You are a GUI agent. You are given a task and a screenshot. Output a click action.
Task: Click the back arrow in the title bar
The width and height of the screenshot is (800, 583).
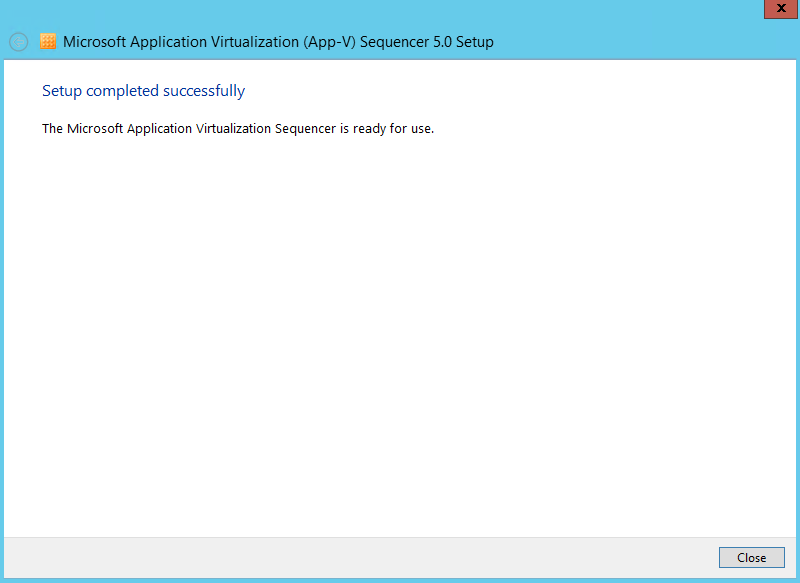19,42
